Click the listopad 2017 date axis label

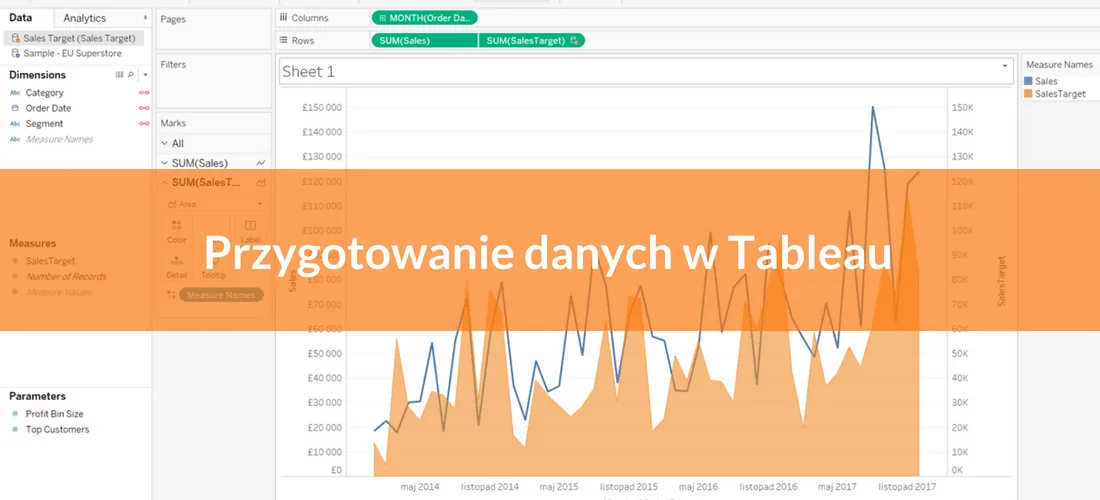[907, 486]
